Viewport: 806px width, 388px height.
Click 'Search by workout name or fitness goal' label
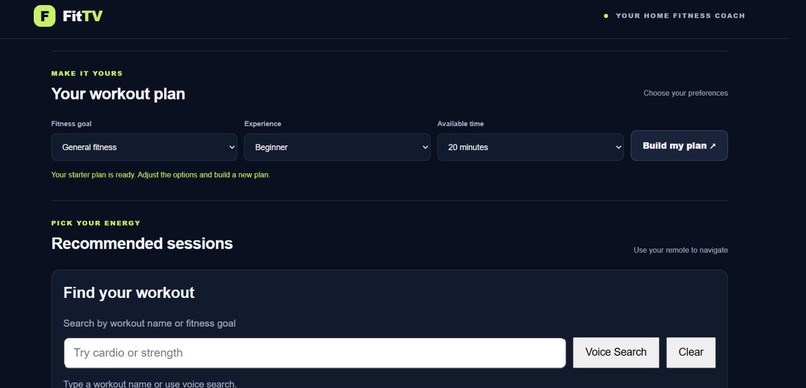click(150, 324)
